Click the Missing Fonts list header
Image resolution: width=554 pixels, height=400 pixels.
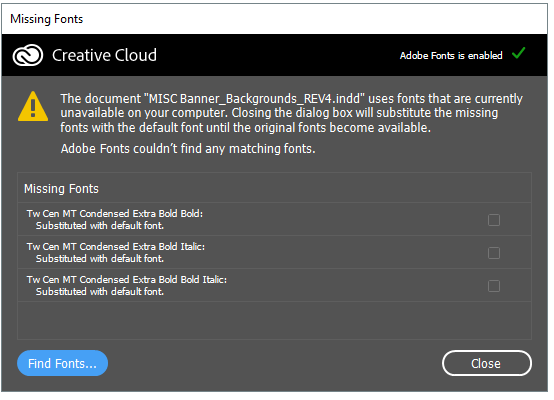click(x=274, y=188)
